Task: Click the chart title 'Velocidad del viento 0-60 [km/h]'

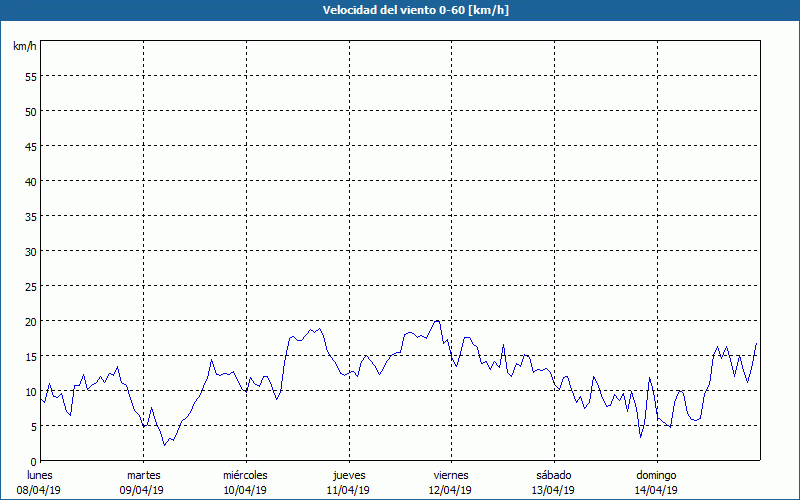Action: pos(400,10)
